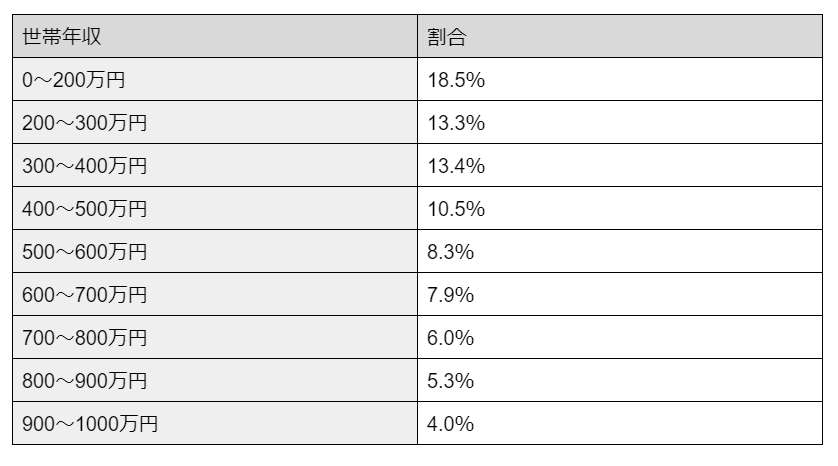Click the 13.3% value cell
The width and height of the screenshot is (838, 466).
pos(455,123)
